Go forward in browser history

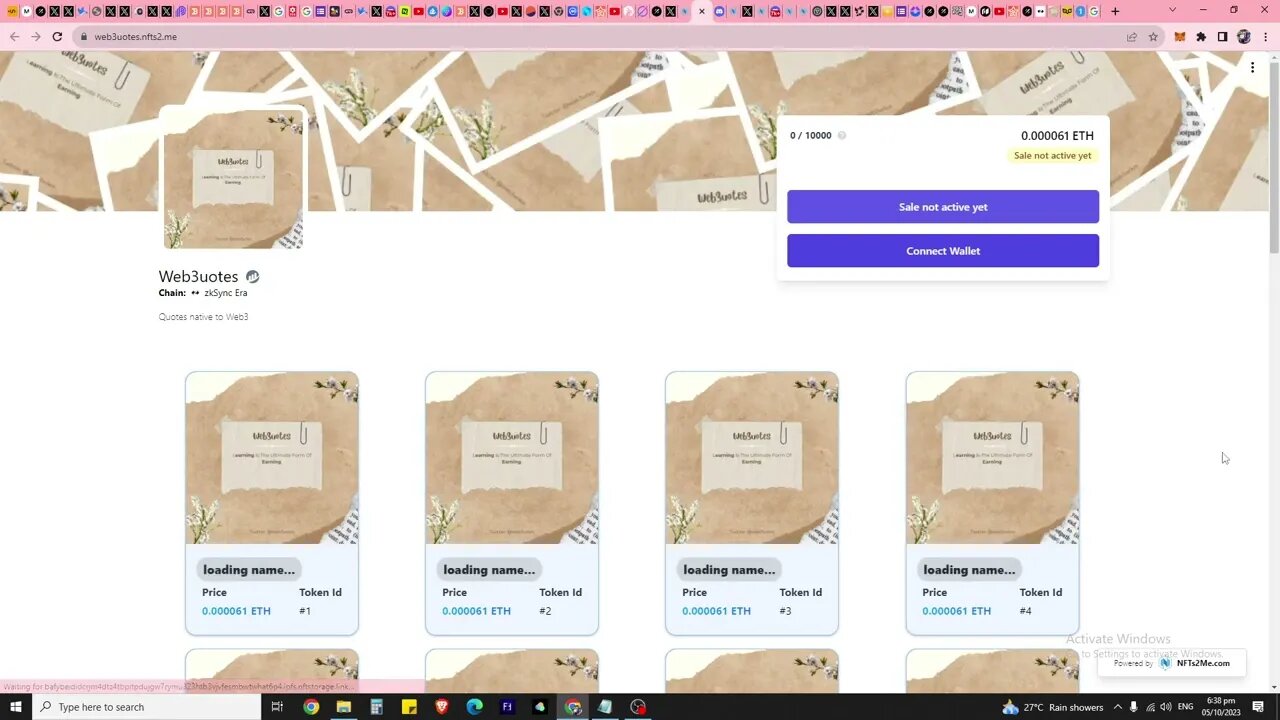pyautogui.click(x=36, y=37)
